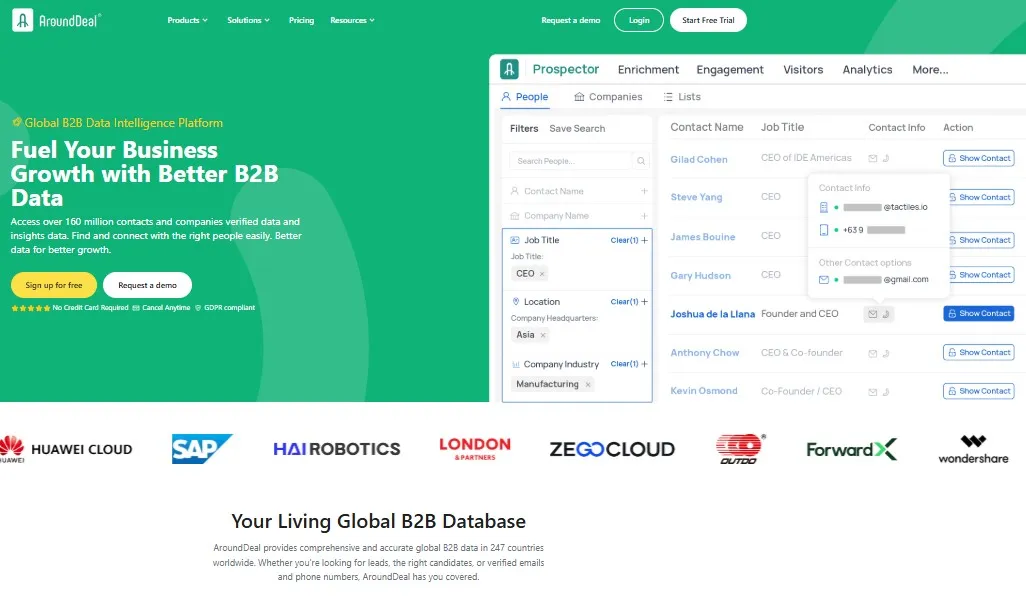The height and width of the screenshot is (600, 1026).
Task: Click the envelope icon next to Gilad Cohen
Action: coord(871,158)
